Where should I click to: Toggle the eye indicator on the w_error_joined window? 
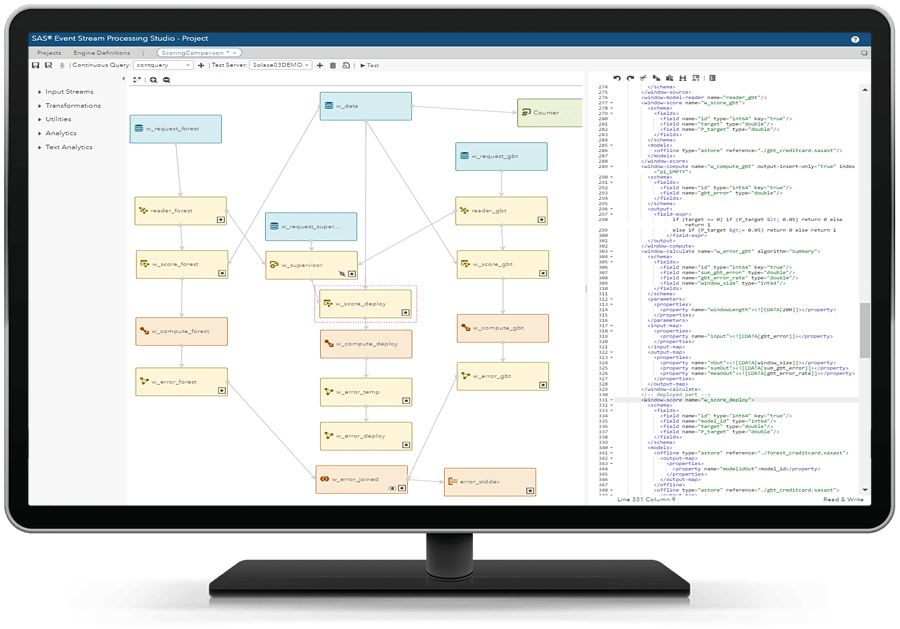click(393, 488)
